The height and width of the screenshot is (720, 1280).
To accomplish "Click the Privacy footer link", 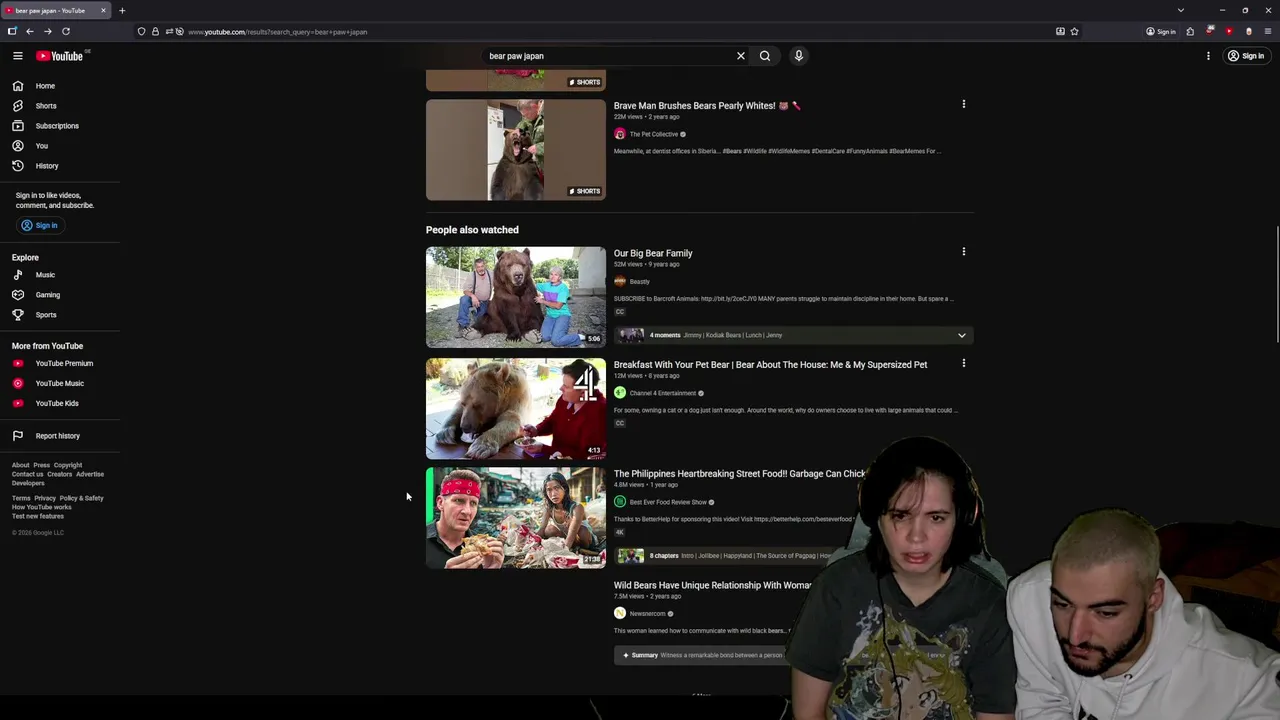I will point(45,498).
